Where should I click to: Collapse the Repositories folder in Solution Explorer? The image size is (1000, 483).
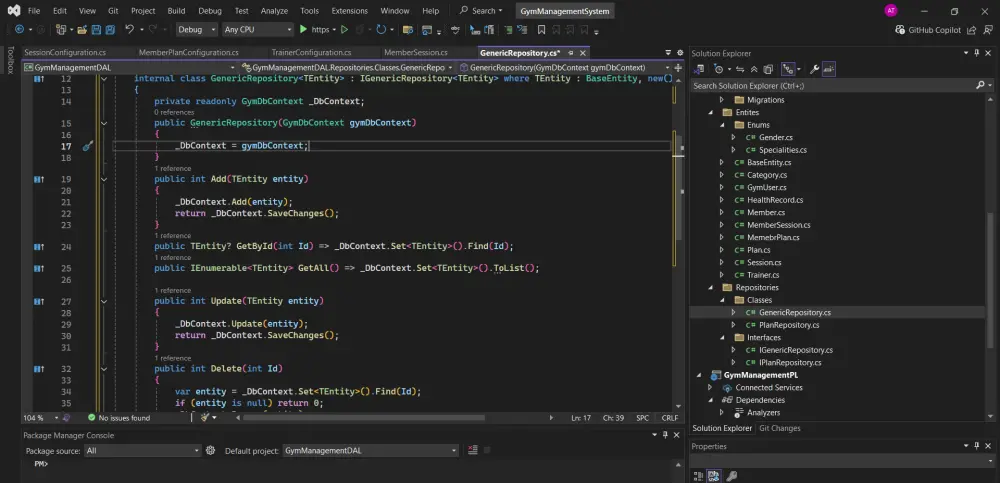click(710, 288)
